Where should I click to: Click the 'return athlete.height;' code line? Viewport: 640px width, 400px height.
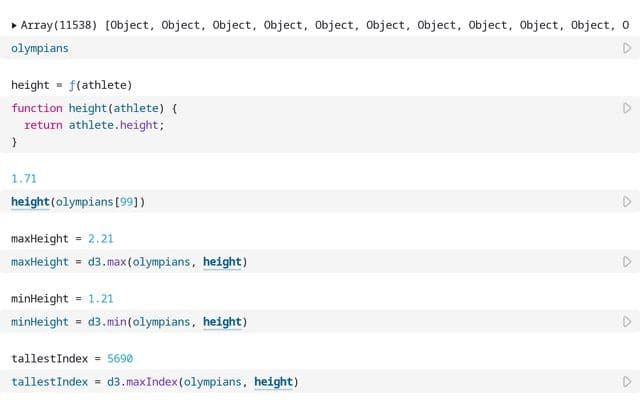click(94, 125)
